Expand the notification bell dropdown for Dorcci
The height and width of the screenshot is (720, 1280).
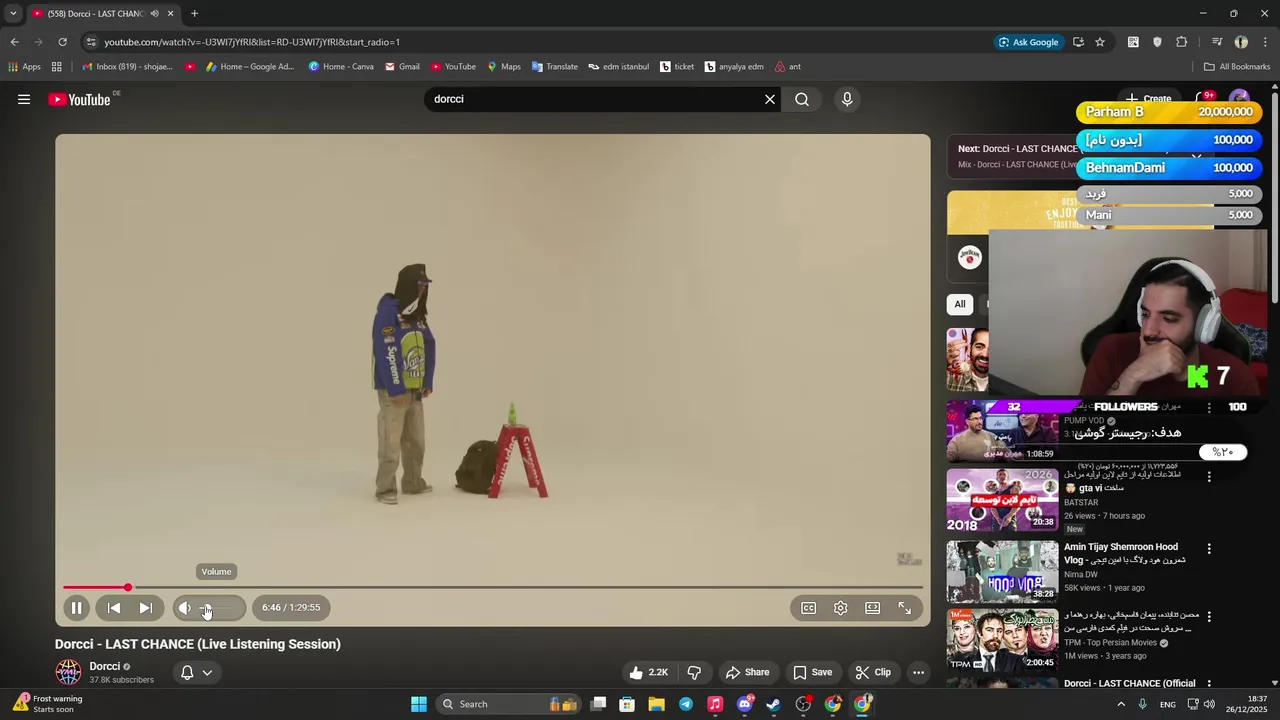click(196, 672)
